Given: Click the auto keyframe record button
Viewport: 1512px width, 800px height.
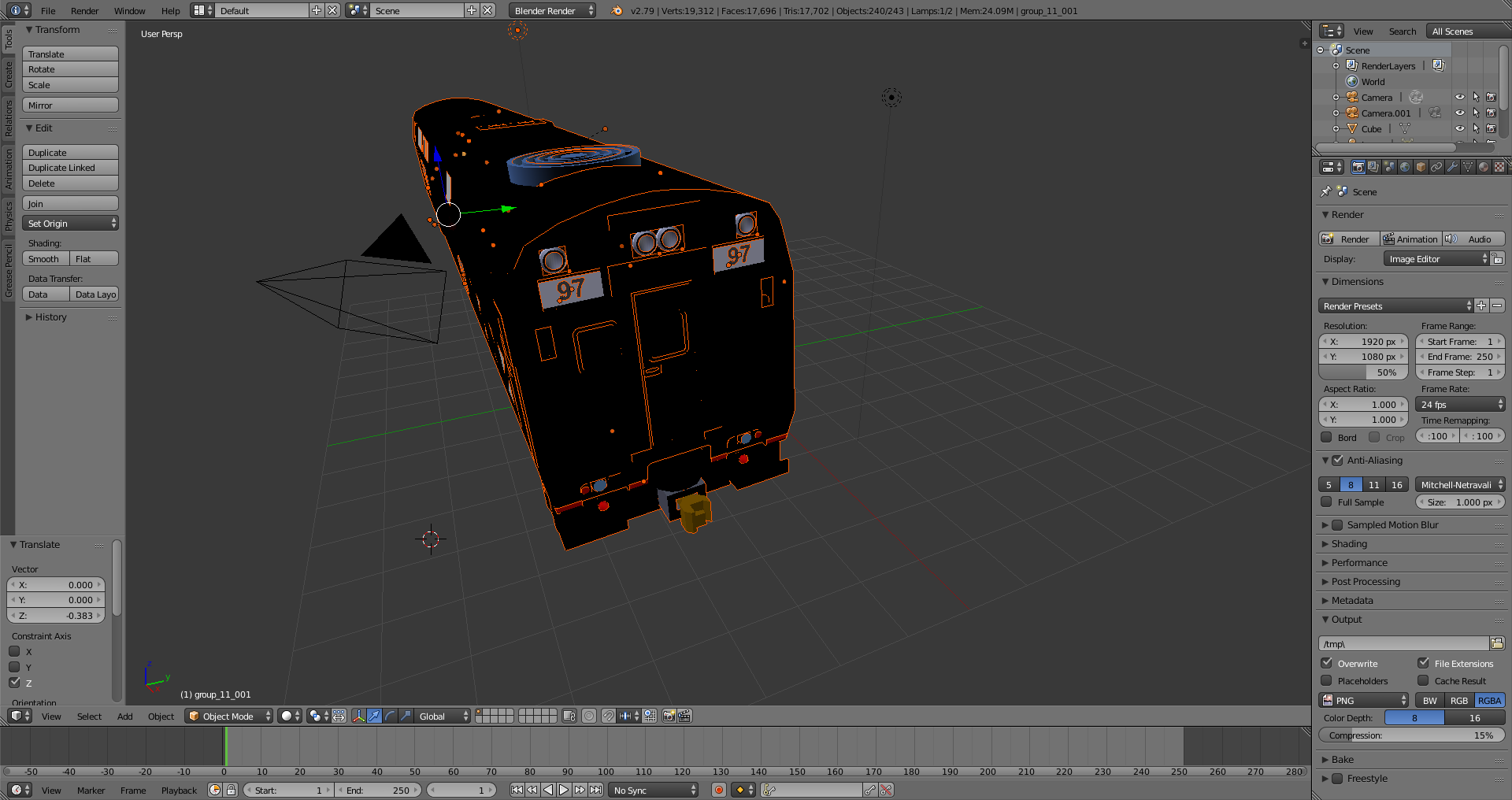Looking at the screenshot, I should pos(718,790).
